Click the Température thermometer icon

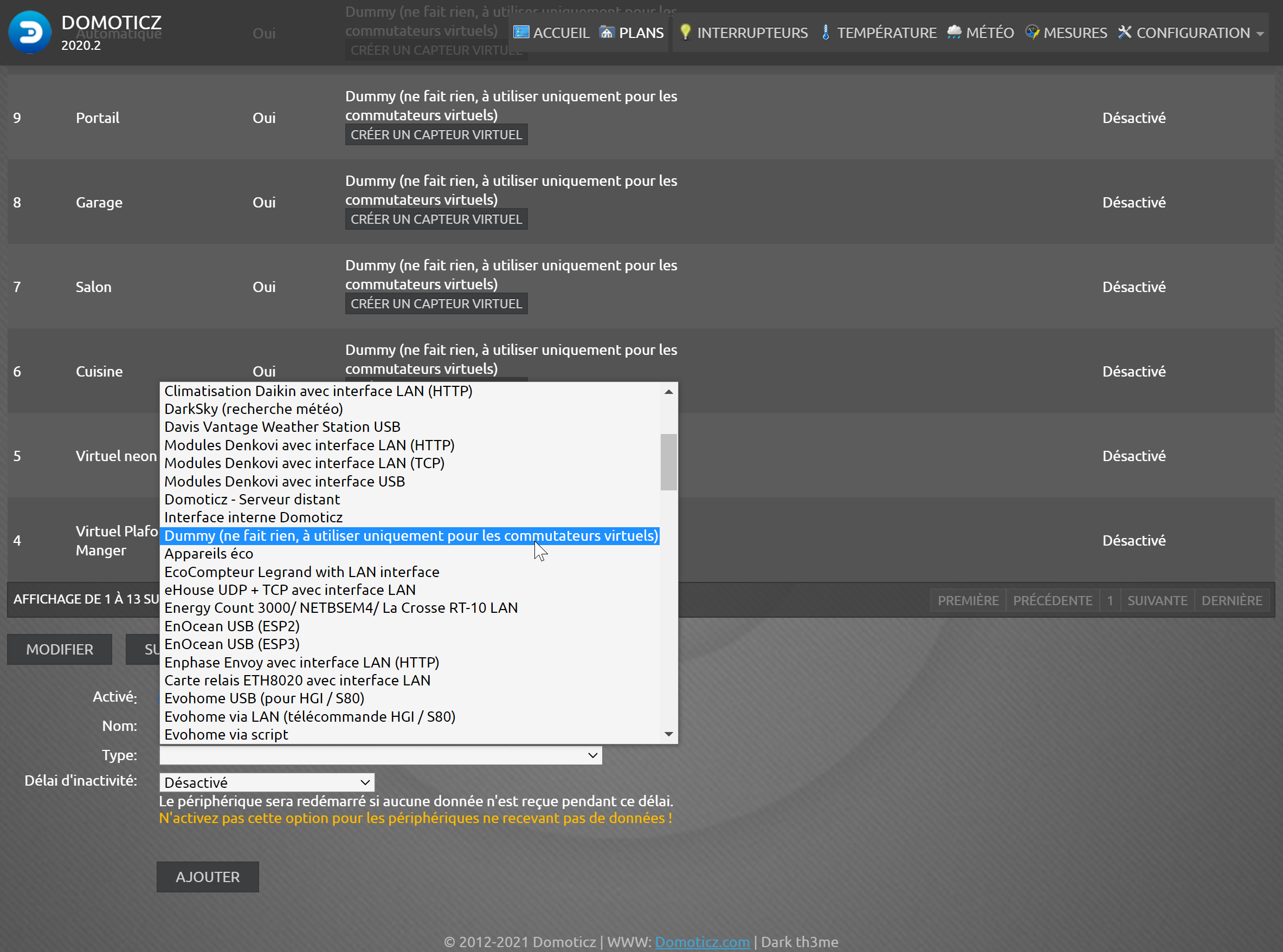pyautogui.click(x=826, y=33)
